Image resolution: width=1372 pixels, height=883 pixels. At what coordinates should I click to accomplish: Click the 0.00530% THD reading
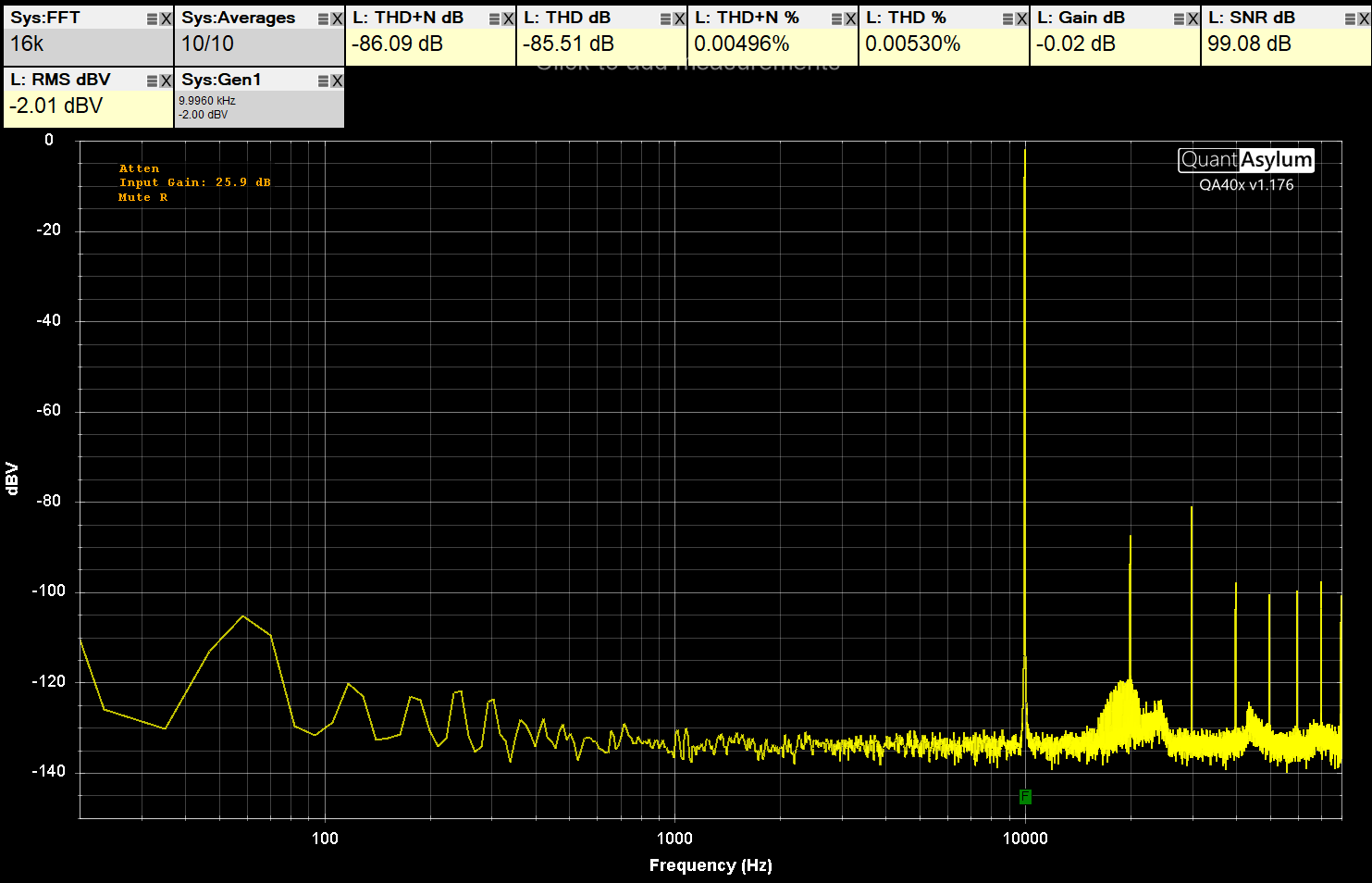coord(913,44)
